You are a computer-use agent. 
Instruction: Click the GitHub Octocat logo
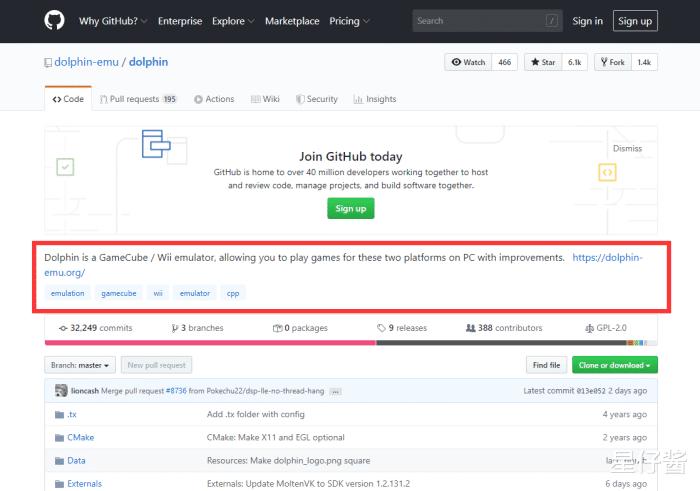point(54,21)
